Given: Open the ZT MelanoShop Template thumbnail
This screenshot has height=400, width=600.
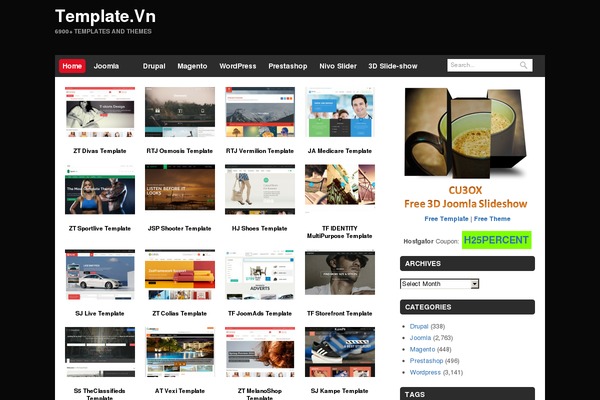Looking at the screenshot, I should pos(260,352).
